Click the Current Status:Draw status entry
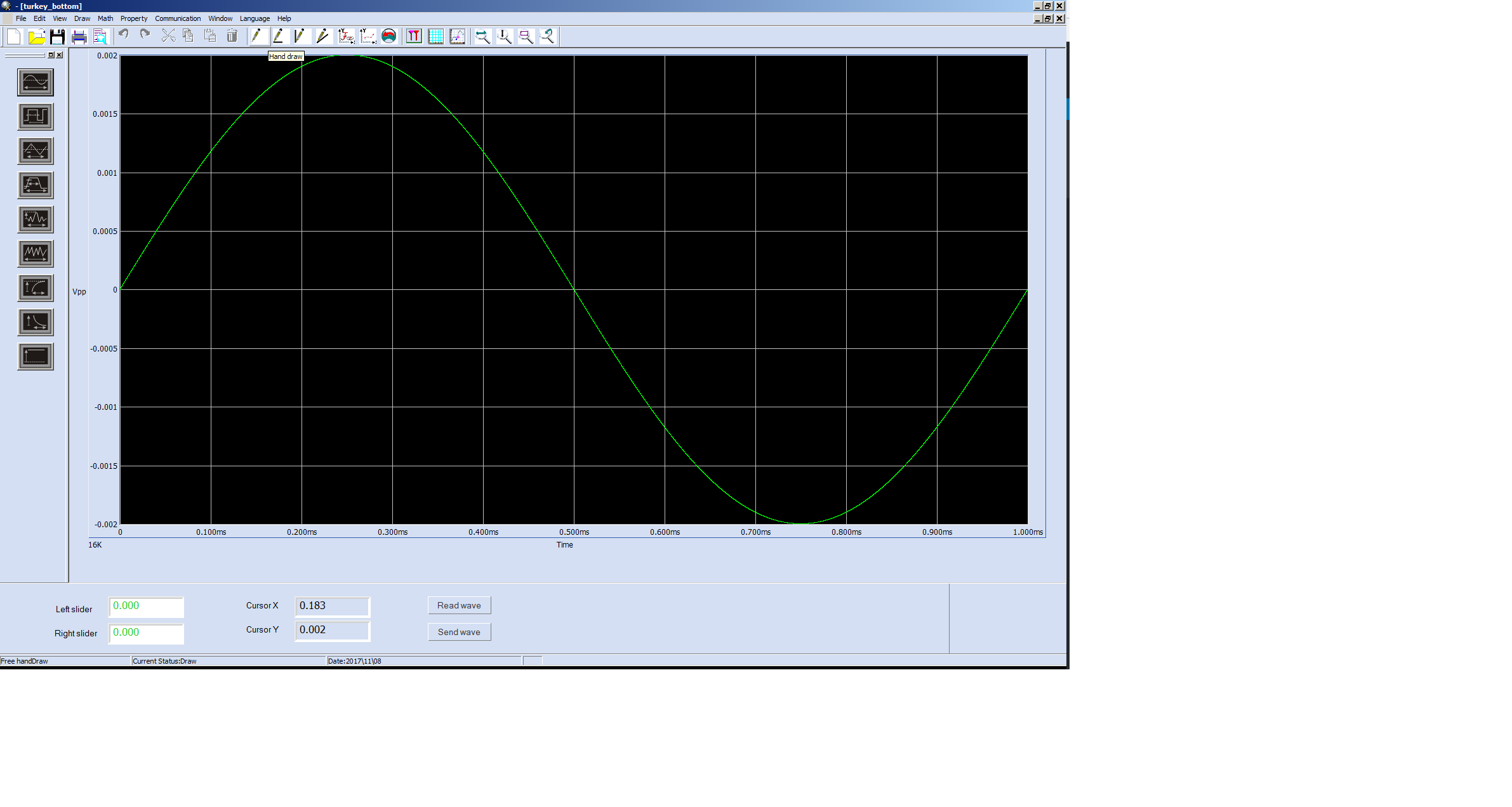This screenshot has width=1512, height=807. pos(229,661)
